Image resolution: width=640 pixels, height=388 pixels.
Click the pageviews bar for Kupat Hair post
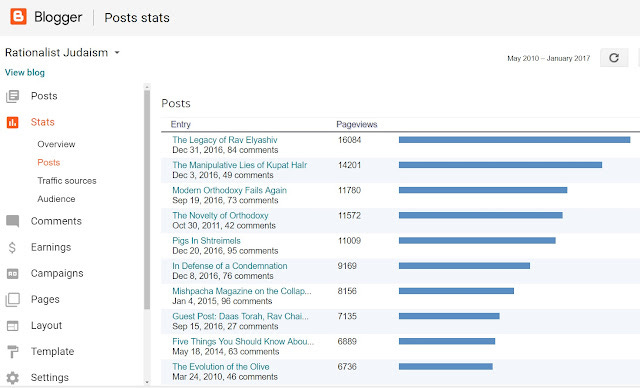(x=500, y=165)
